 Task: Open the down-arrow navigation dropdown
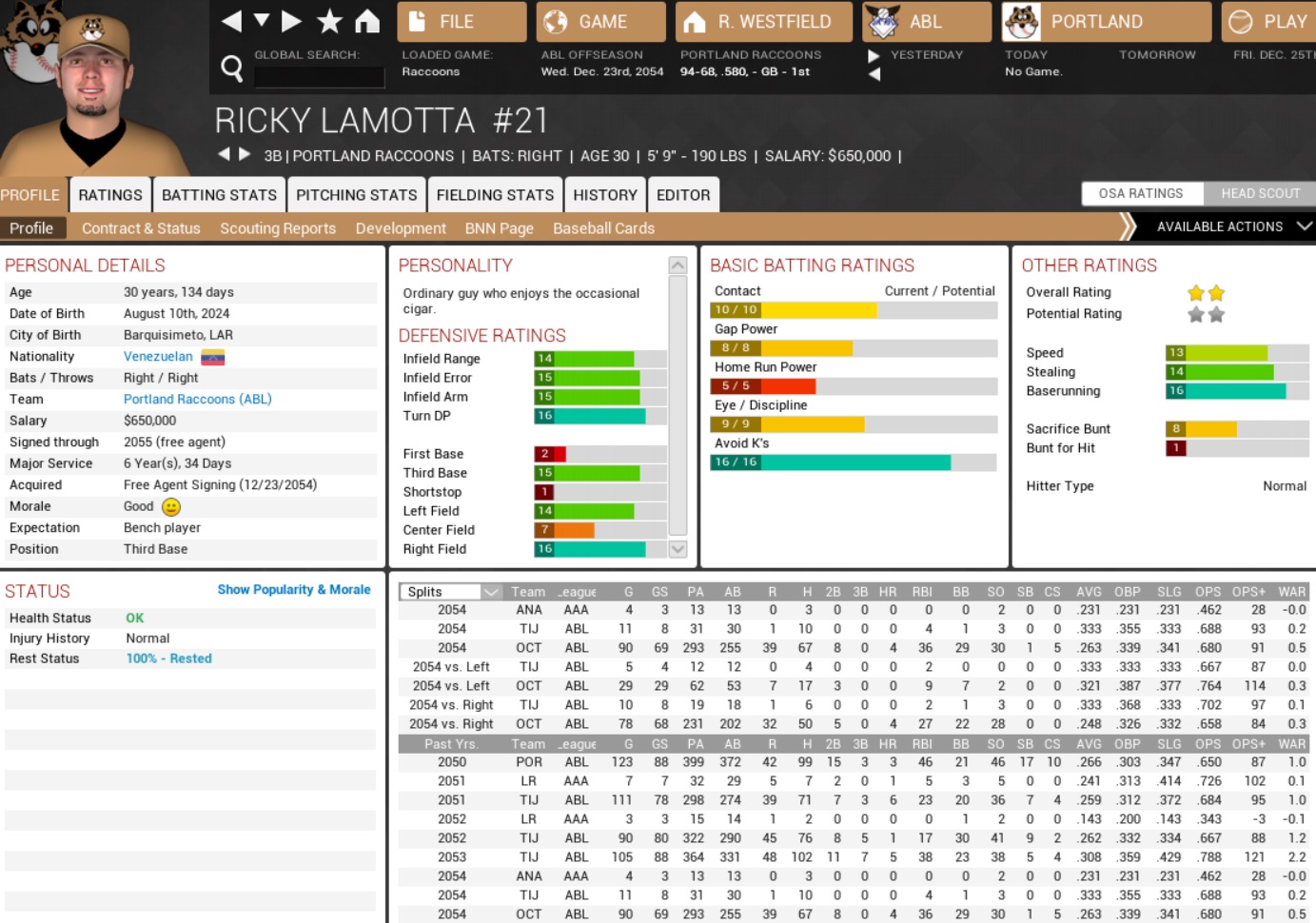[262, 21]
